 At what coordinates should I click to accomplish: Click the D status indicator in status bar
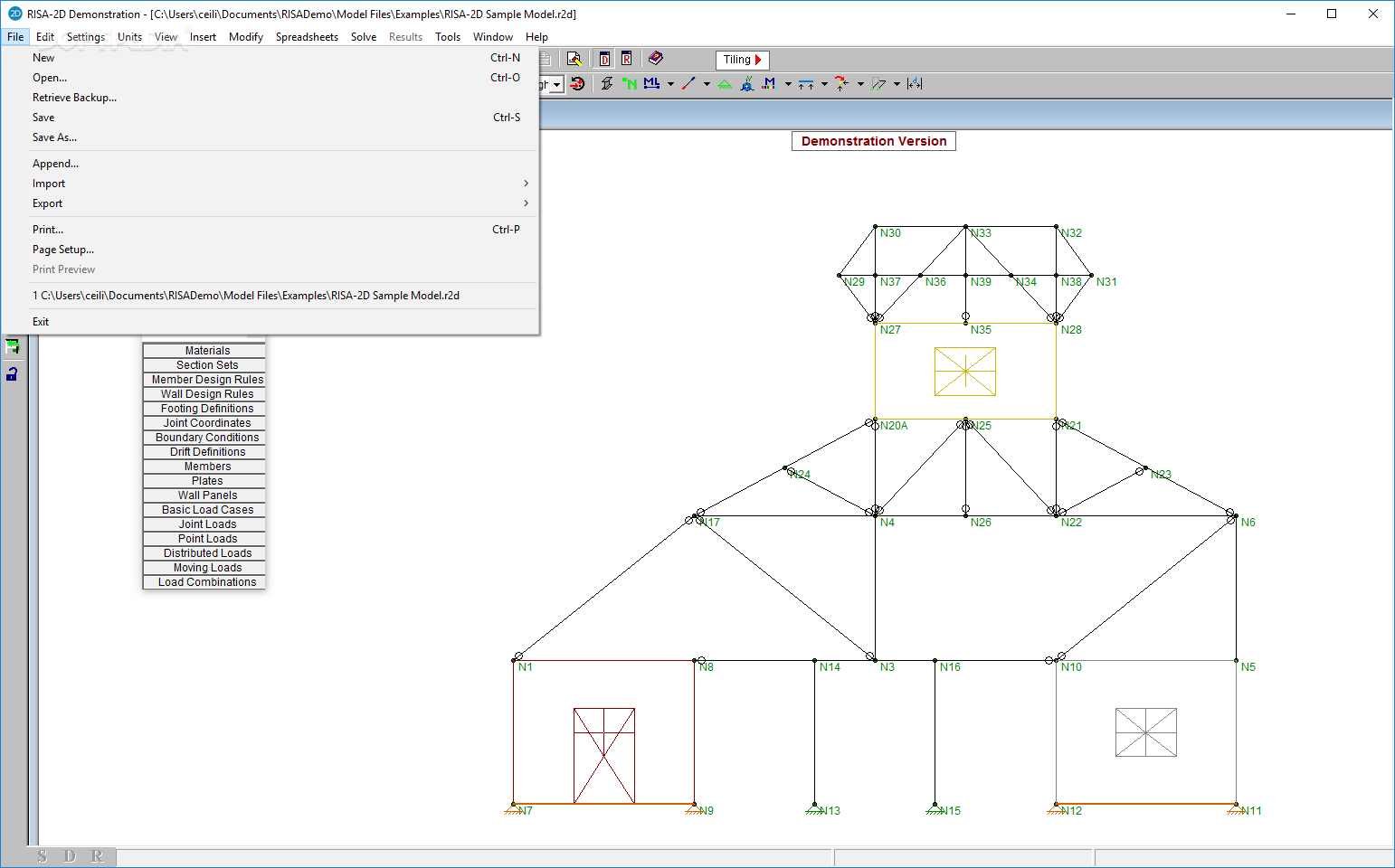(x=70, y=856)
